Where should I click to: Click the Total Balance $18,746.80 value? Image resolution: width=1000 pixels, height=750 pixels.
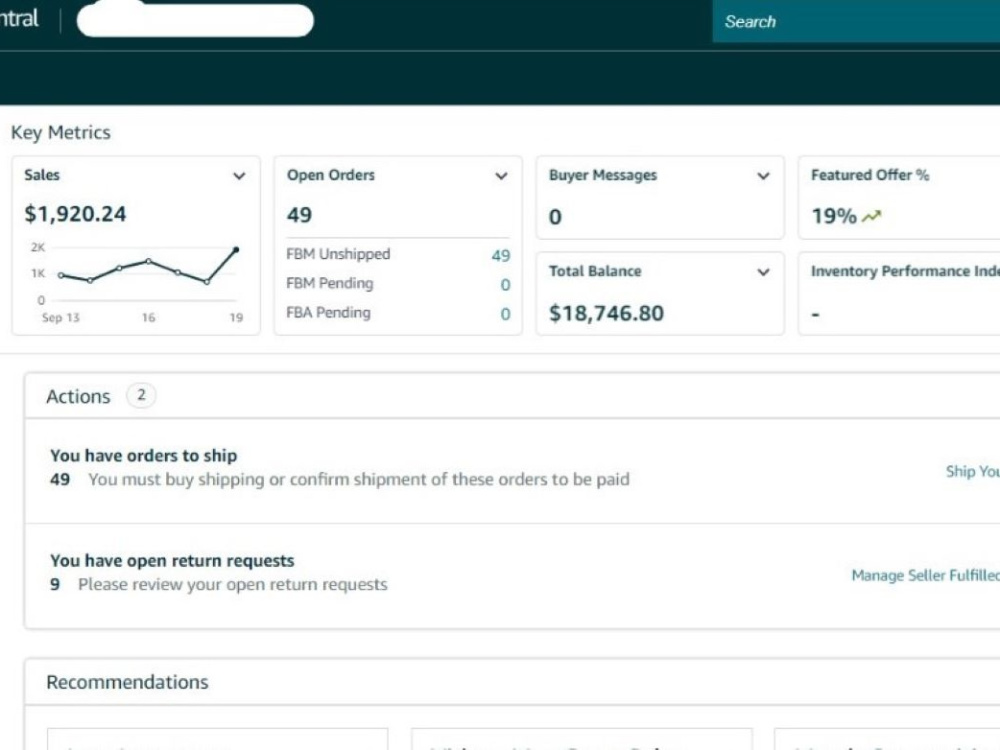tap(607, 313)
